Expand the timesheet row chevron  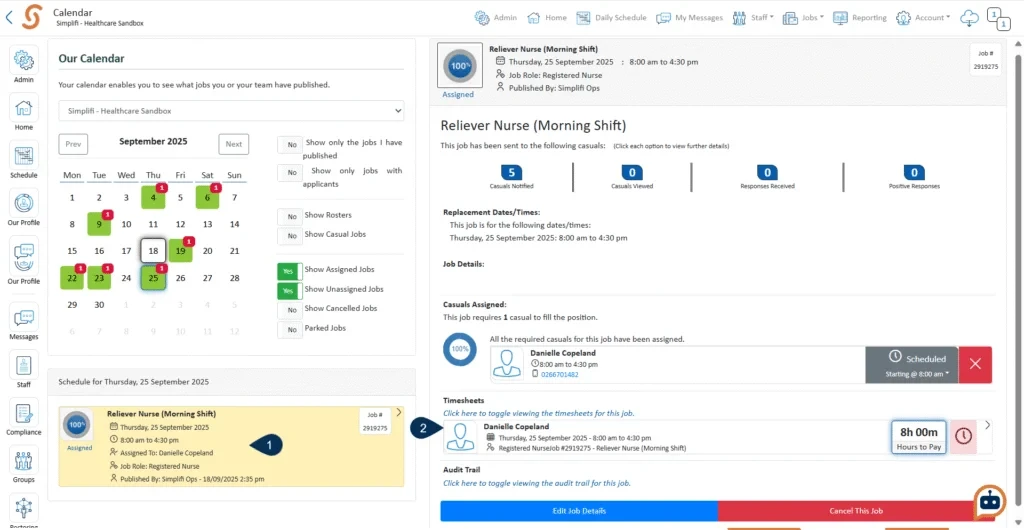click(987, 425)
